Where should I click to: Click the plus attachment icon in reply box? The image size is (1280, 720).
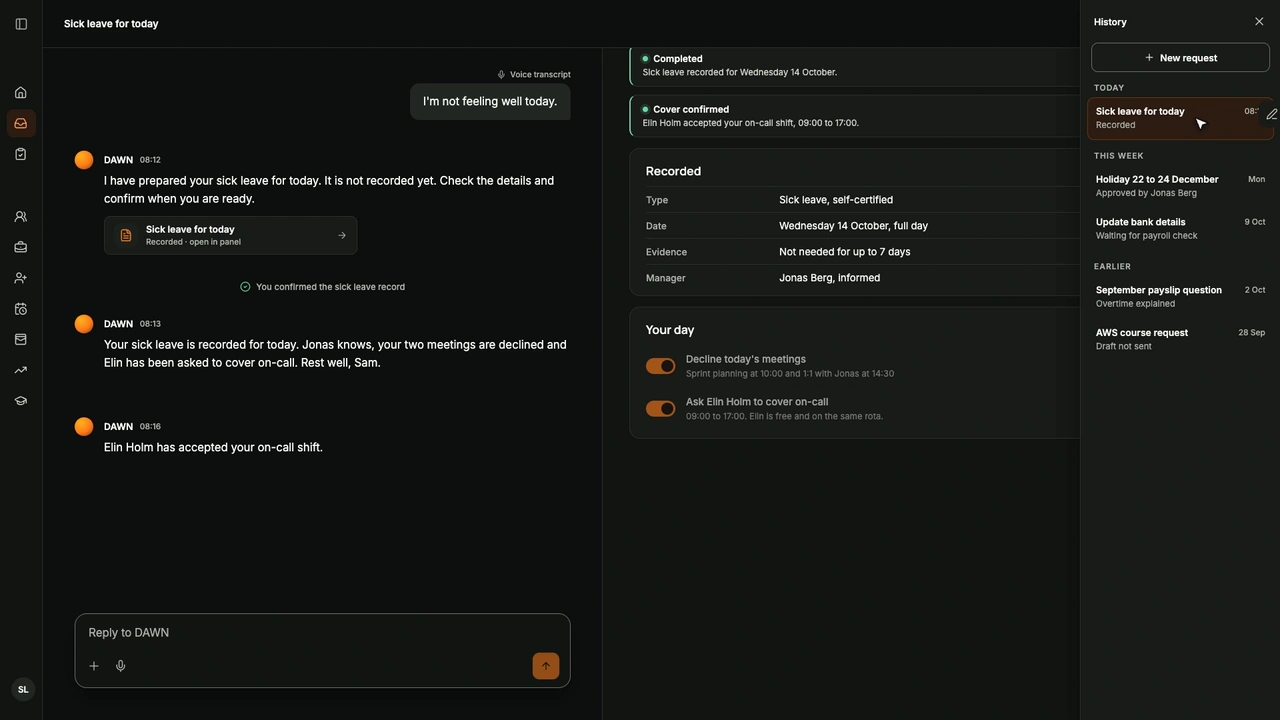tap(94, 666)
